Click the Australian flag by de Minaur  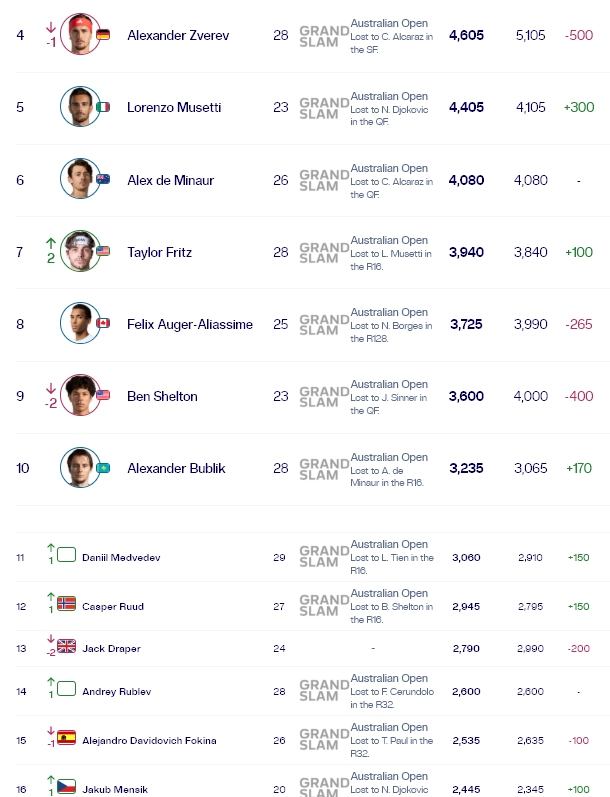coord(103,179)
